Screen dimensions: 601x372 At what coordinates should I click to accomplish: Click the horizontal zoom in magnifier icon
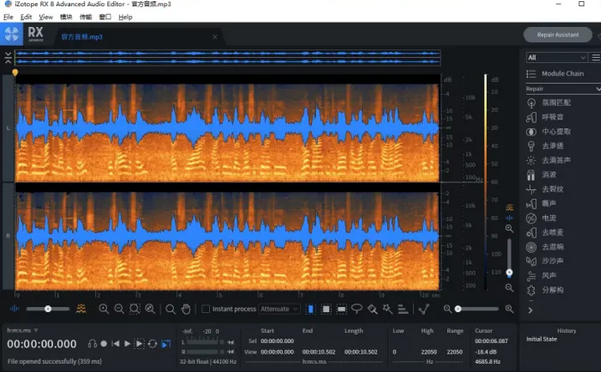(x=103, y=309)
